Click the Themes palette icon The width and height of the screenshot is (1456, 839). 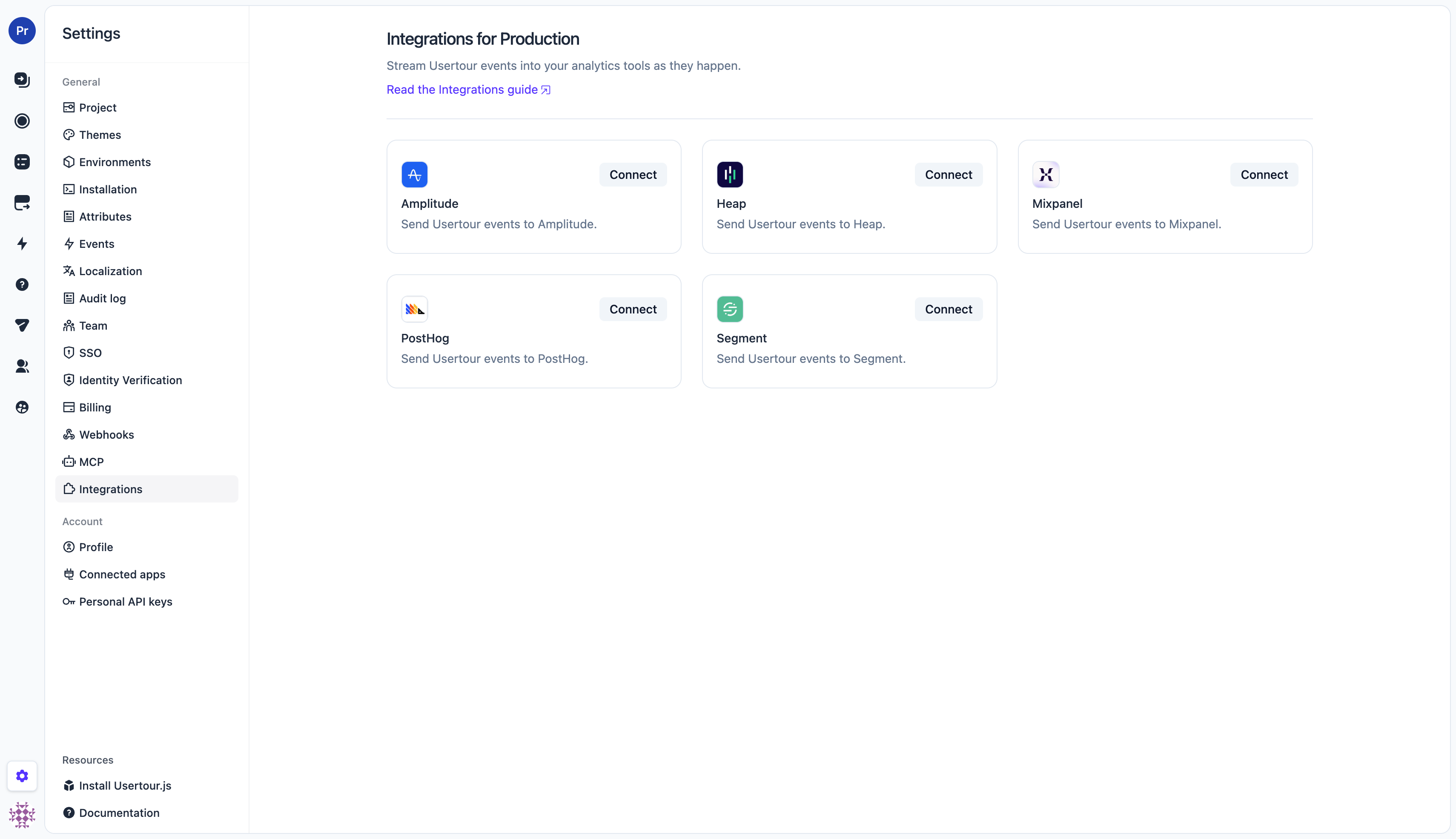[69, 134]
